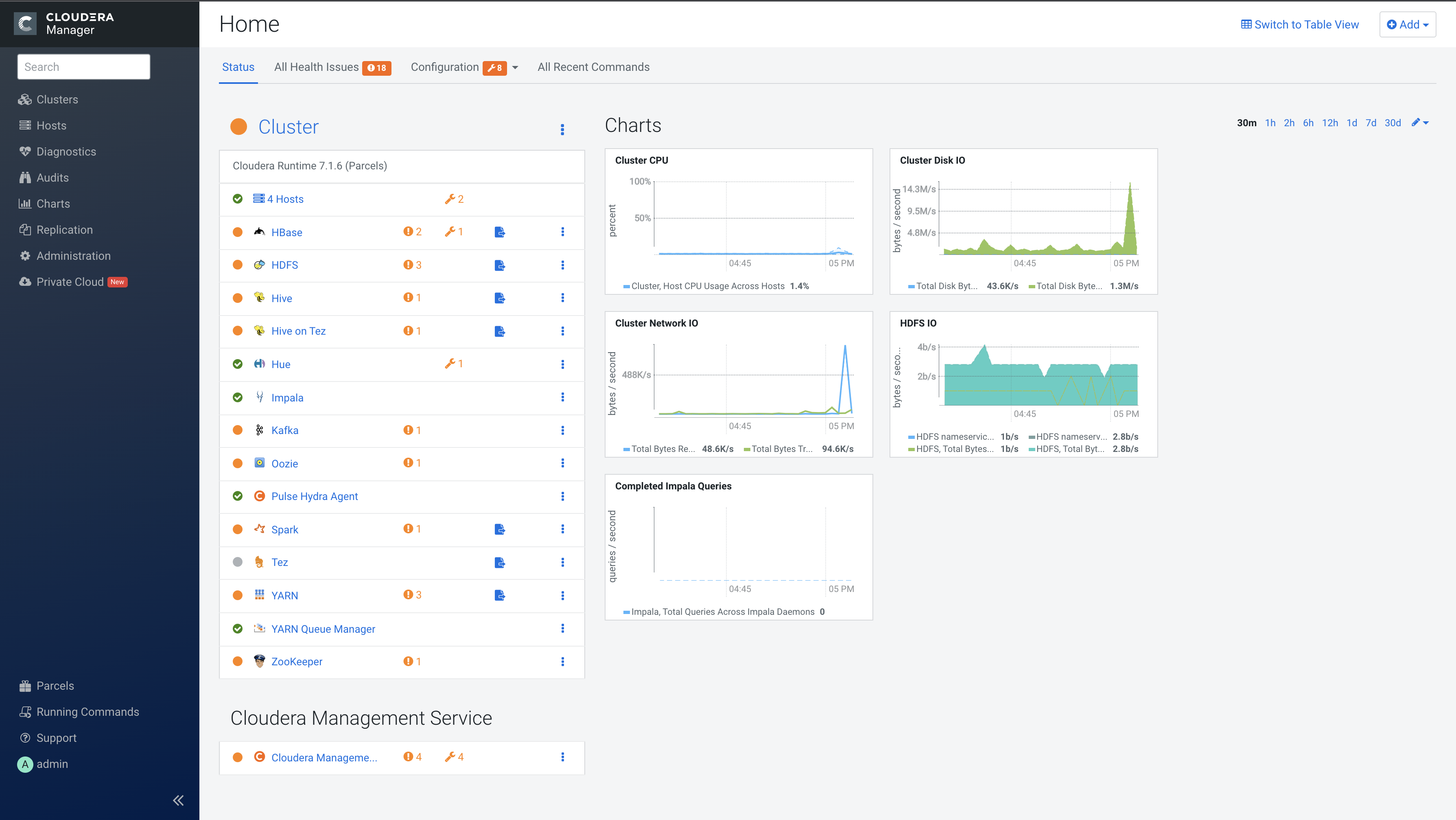The image size is (1456, 820).
Task: Select the Status tab
Action: 238,67
